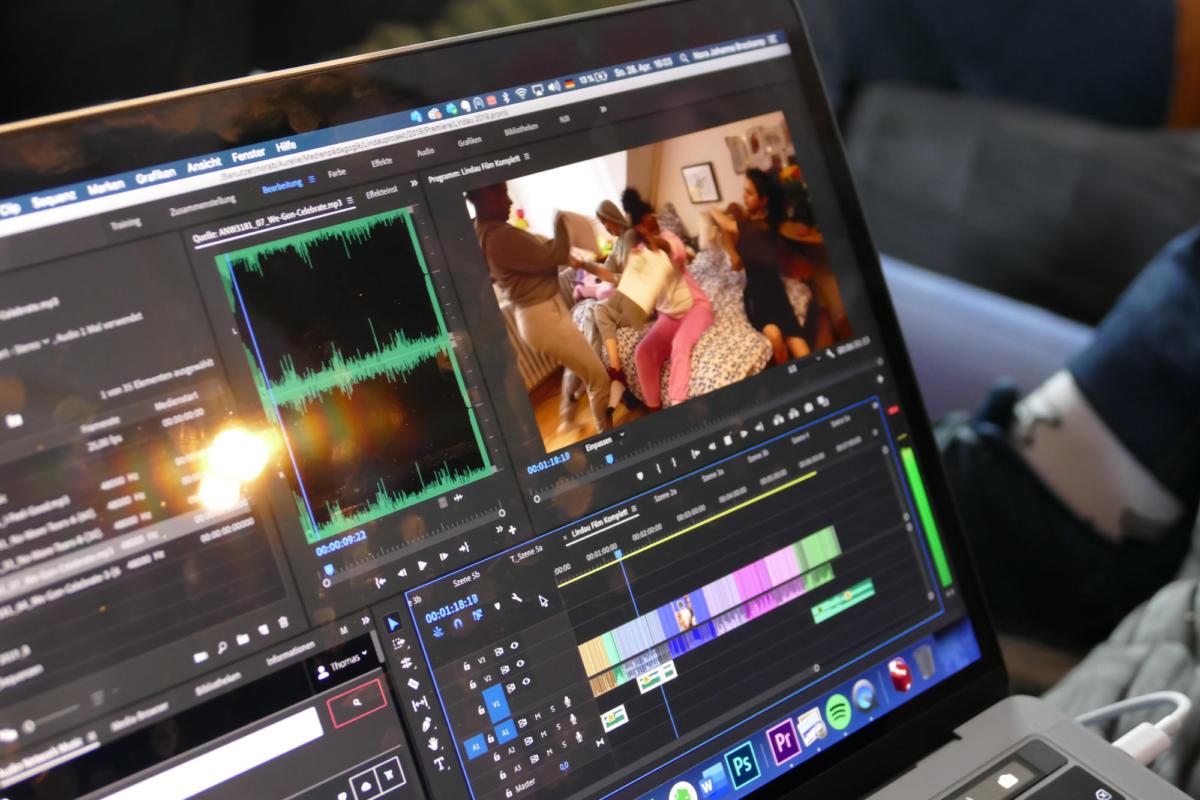
Task: Open Premiere Pro from the Dock
Action: coord(784,741)
